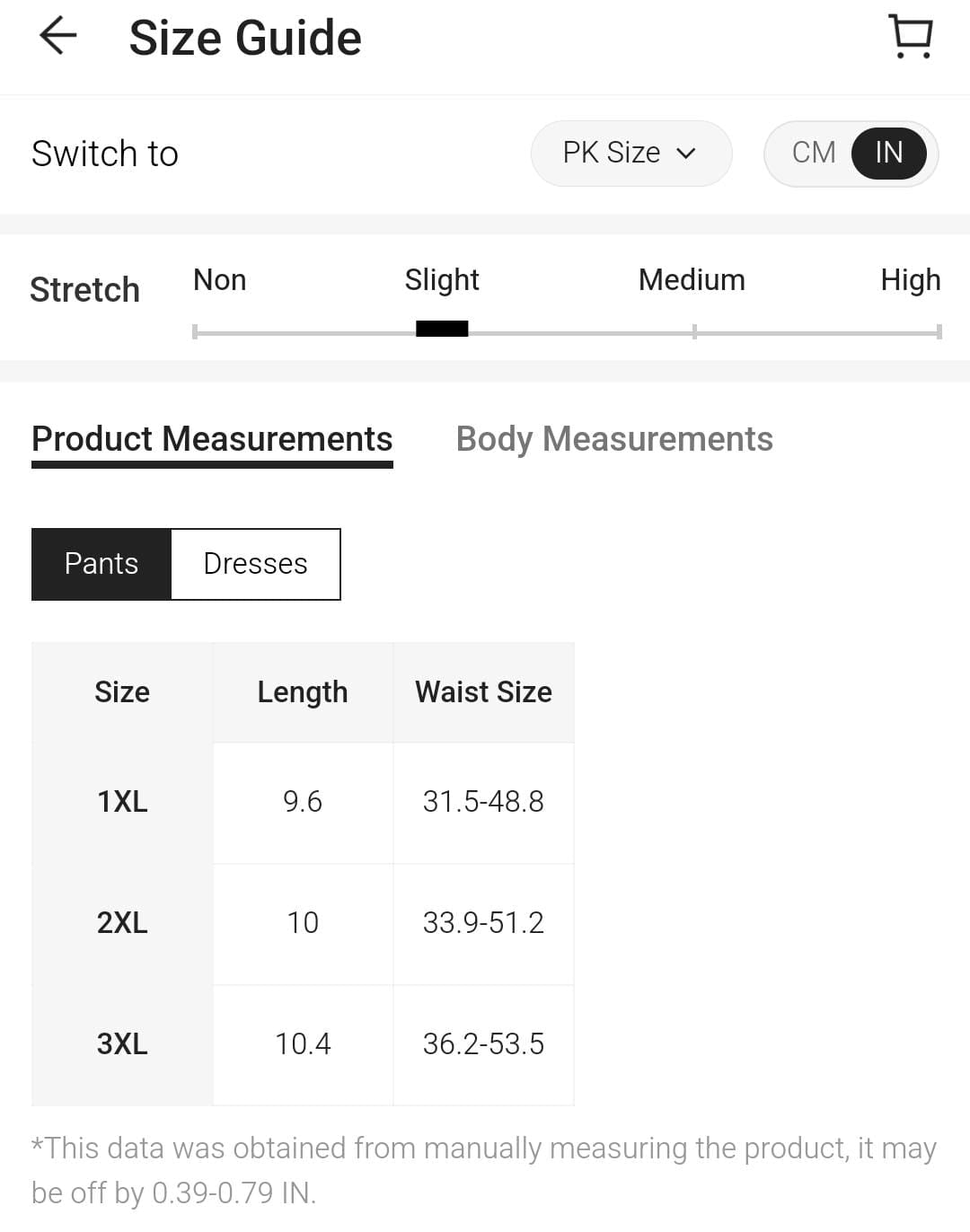
Task: Select the Pants category button
Action: click(x=101, y=564)
